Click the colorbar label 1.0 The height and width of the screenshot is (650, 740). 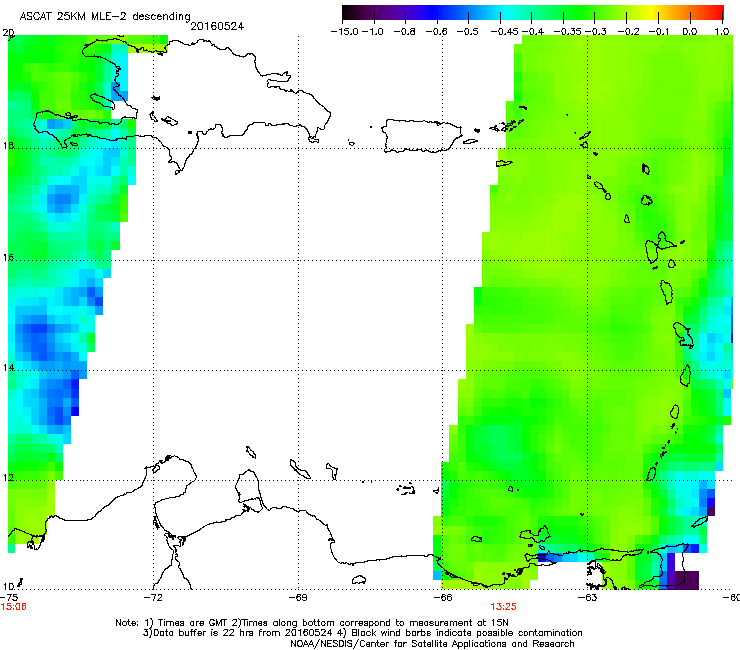coord(722,32)
